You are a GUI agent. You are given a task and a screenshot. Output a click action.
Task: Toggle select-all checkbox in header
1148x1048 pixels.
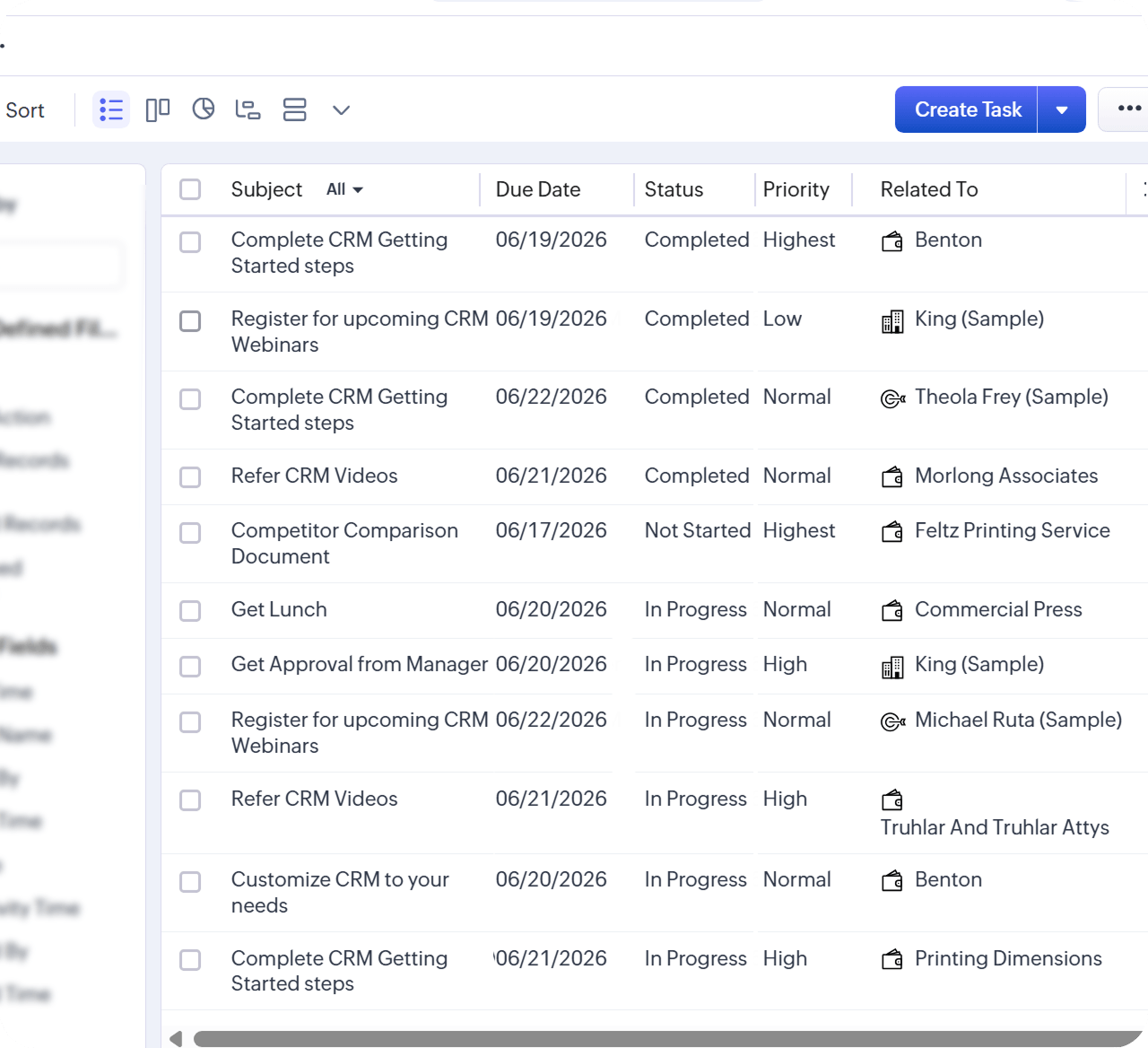190,189
